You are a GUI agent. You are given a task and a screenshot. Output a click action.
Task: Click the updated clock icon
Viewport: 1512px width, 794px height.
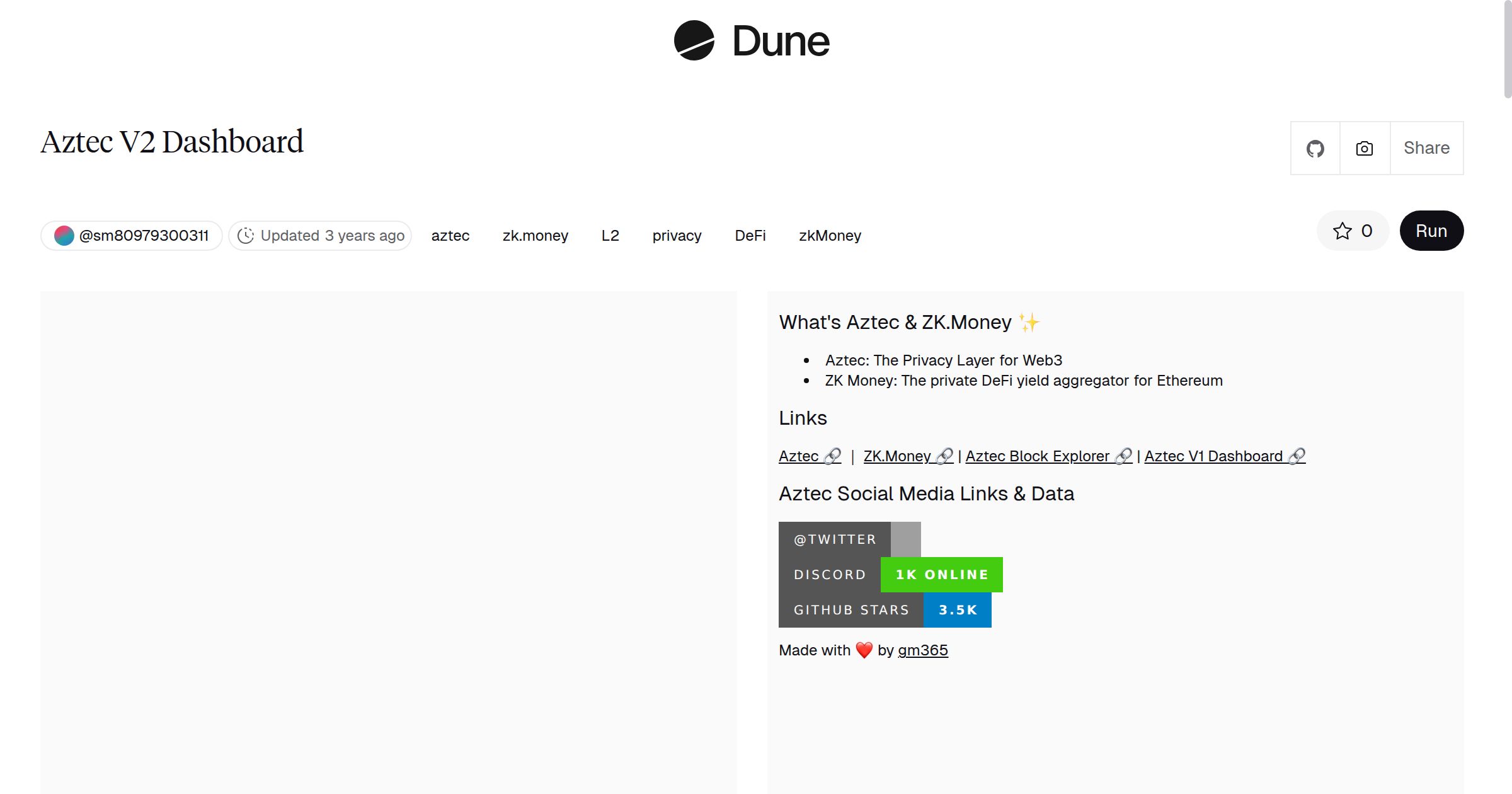click(x=246, y=236)
